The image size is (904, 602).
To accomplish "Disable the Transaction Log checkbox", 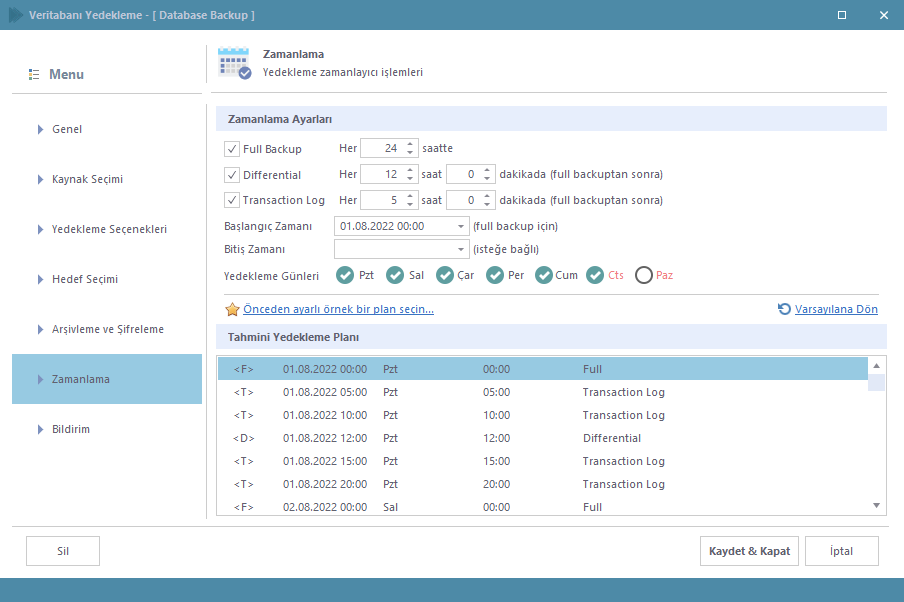I will 232,200.
